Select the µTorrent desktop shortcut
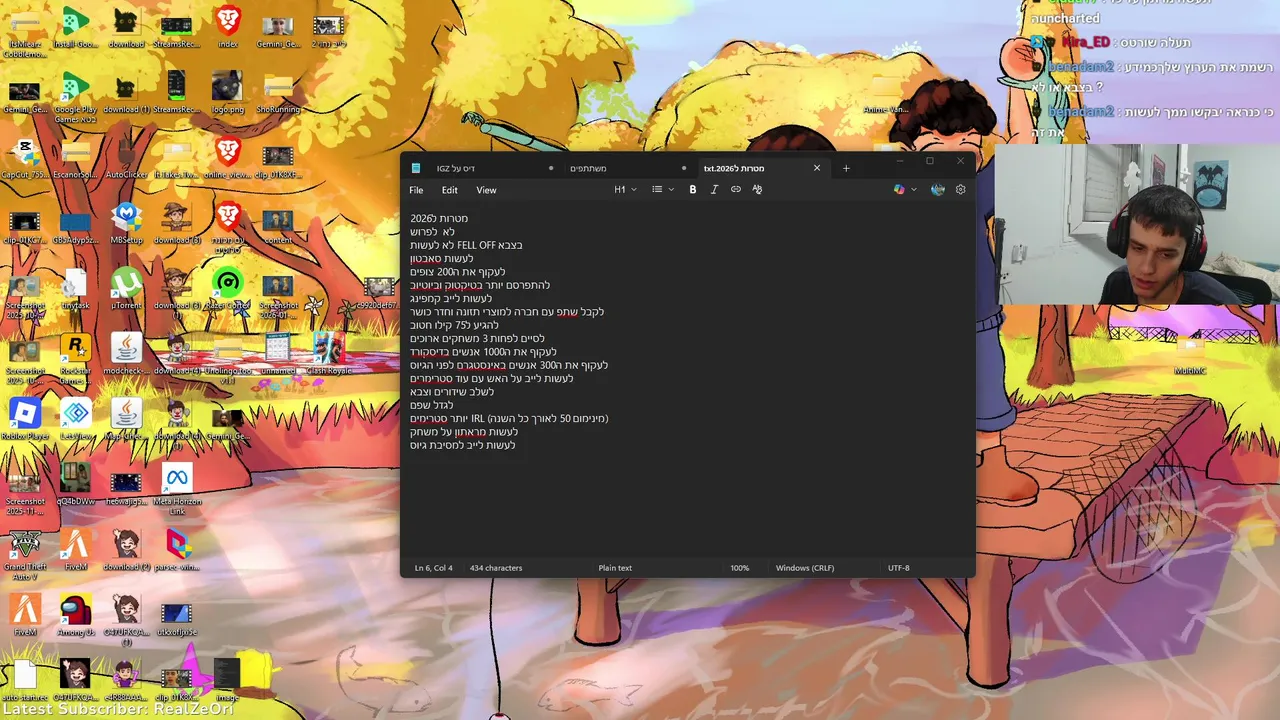This screenshot has width=1280, height=720. coord(126,288)
